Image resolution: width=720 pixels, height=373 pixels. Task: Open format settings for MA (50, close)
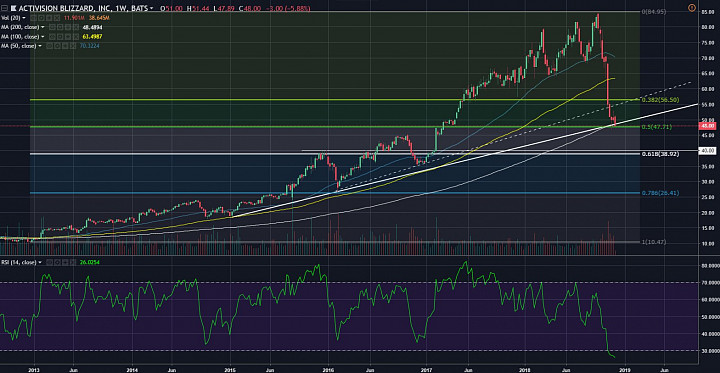(57, 46)
